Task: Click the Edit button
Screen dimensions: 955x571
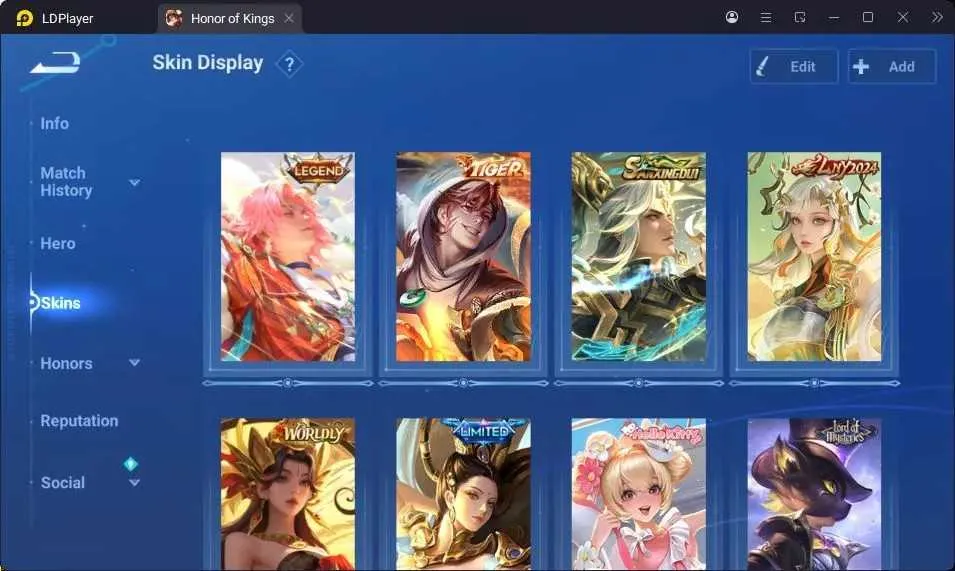Action: (x=794, y=66)
